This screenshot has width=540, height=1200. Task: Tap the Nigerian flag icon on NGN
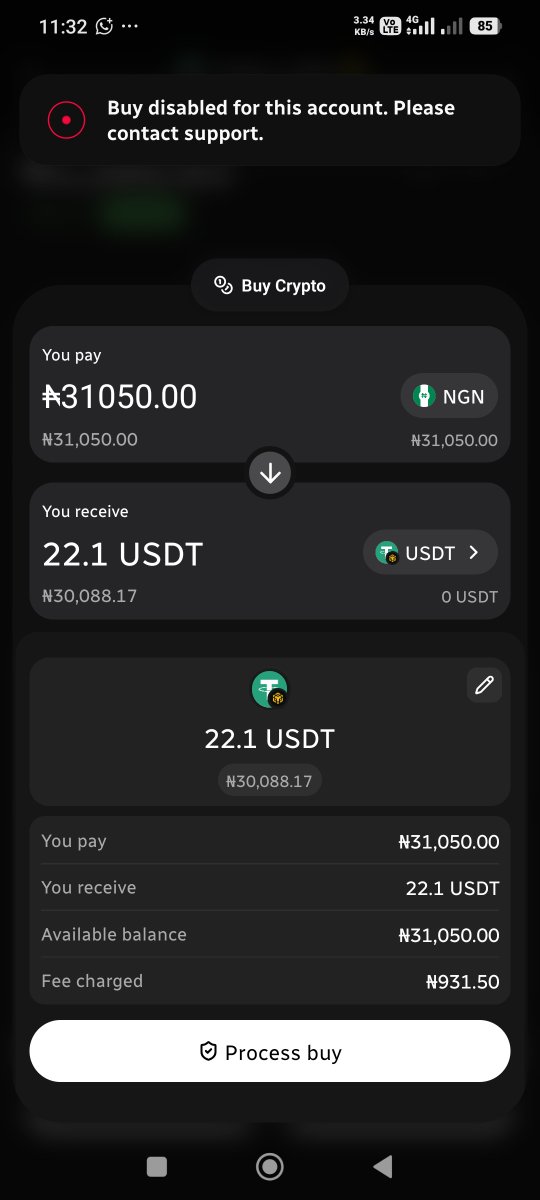point(424,397)
